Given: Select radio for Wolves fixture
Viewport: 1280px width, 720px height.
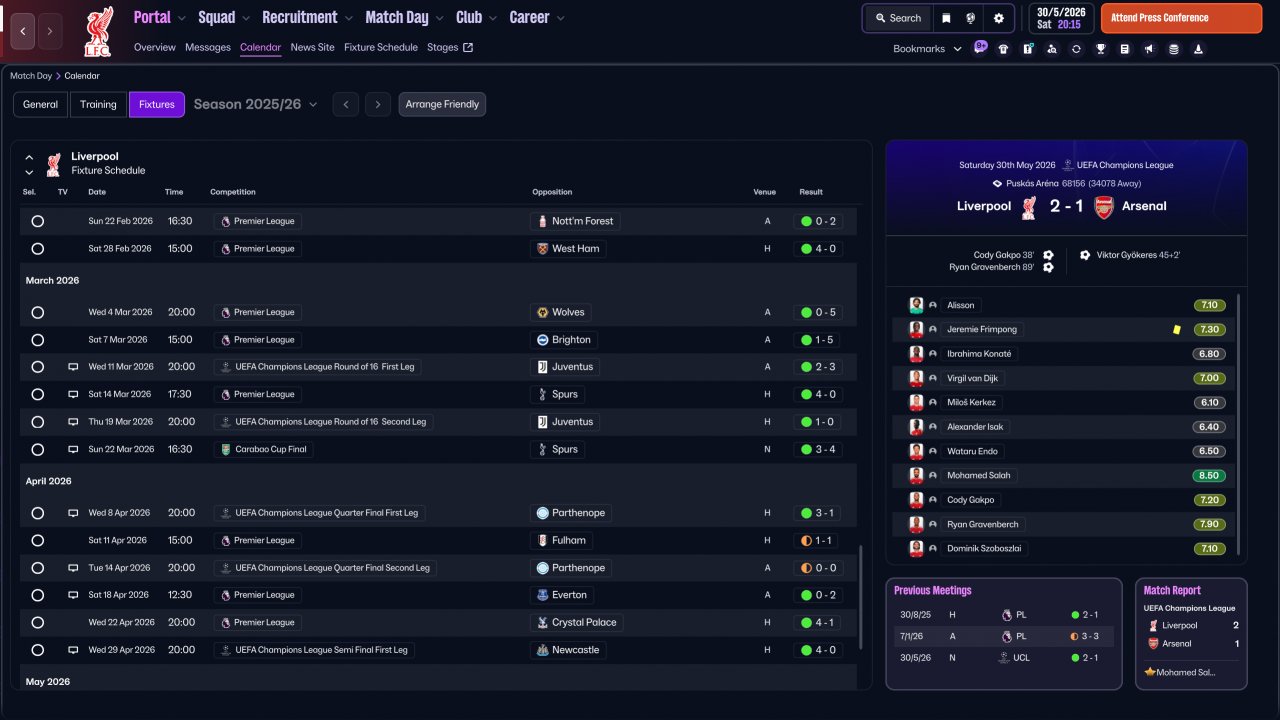Looking at the screenshot, I should pyautogui.click(x=38, y=312).
